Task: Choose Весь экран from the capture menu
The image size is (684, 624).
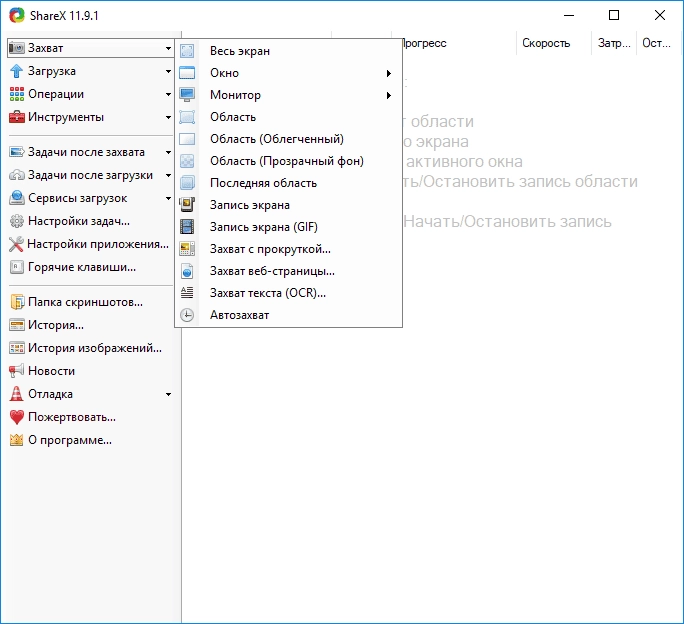Action: click(288, 51)
